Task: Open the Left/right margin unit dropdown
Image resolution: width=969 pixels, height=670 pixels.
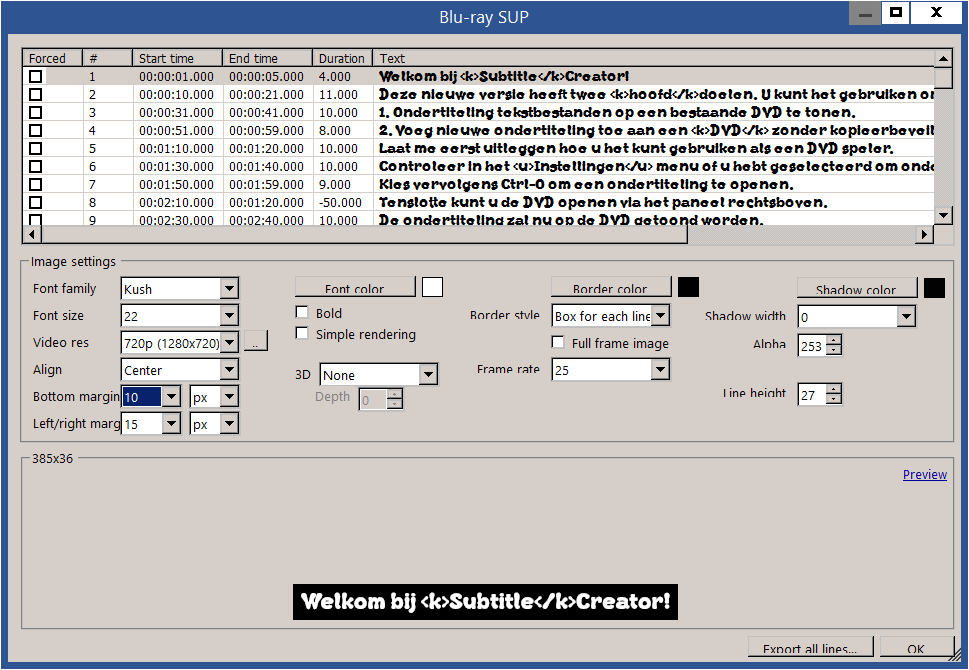Action: click(229, 423)
